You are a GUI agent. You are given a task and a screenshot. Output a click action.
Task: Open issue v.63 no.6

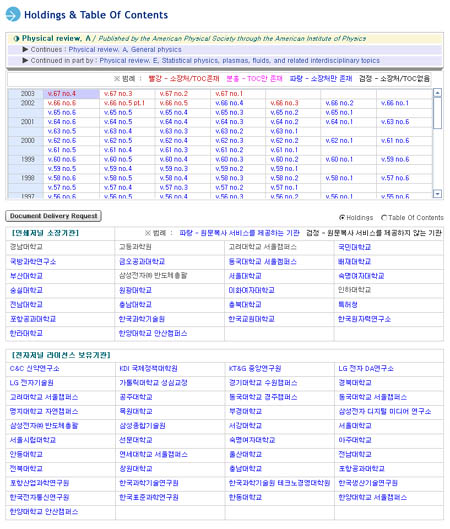[395, 122]
